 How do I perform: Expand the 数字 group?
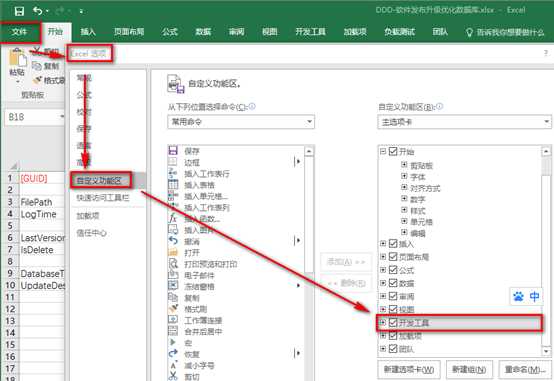click(x=404, y=199)
